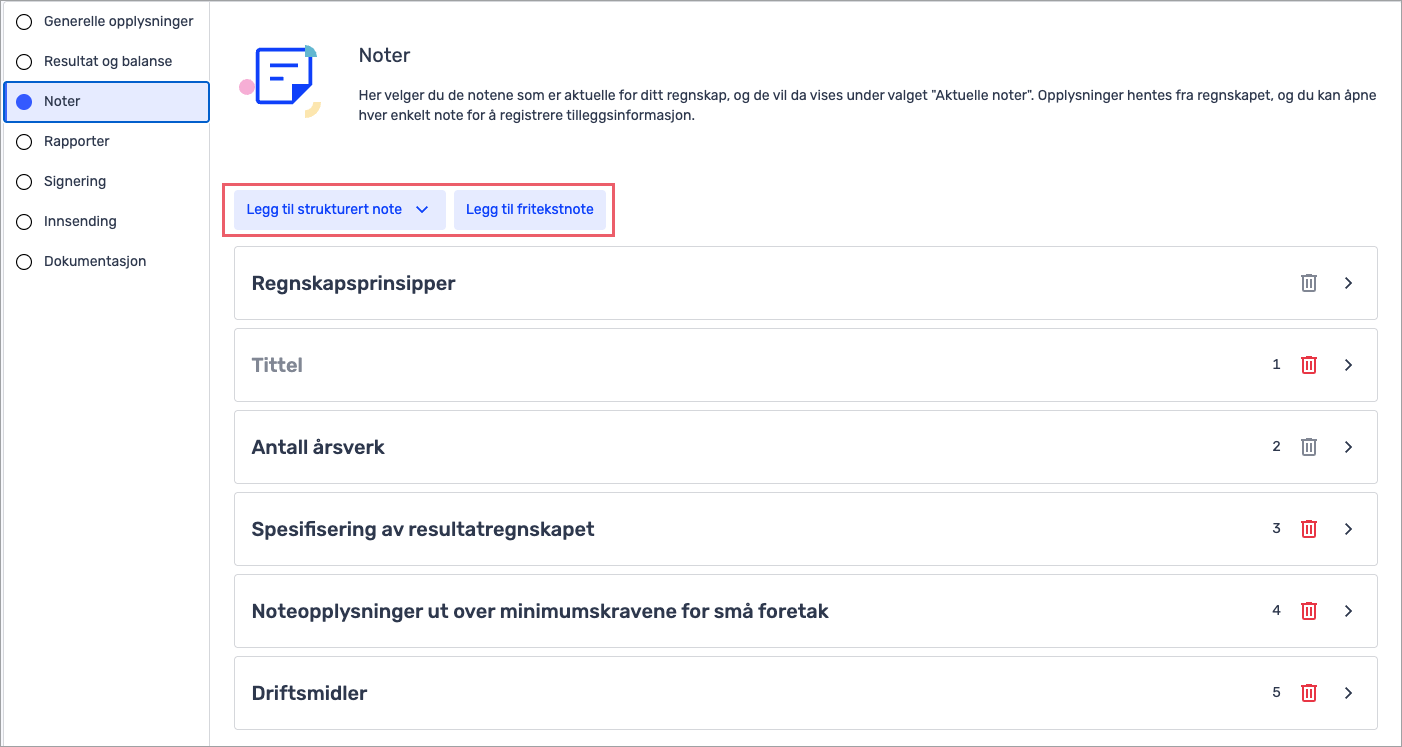The width and height of the screenshot is (1402, 747).
Task: Click trash icon on Noteopplysninger row
Action: coord(1308,611)
